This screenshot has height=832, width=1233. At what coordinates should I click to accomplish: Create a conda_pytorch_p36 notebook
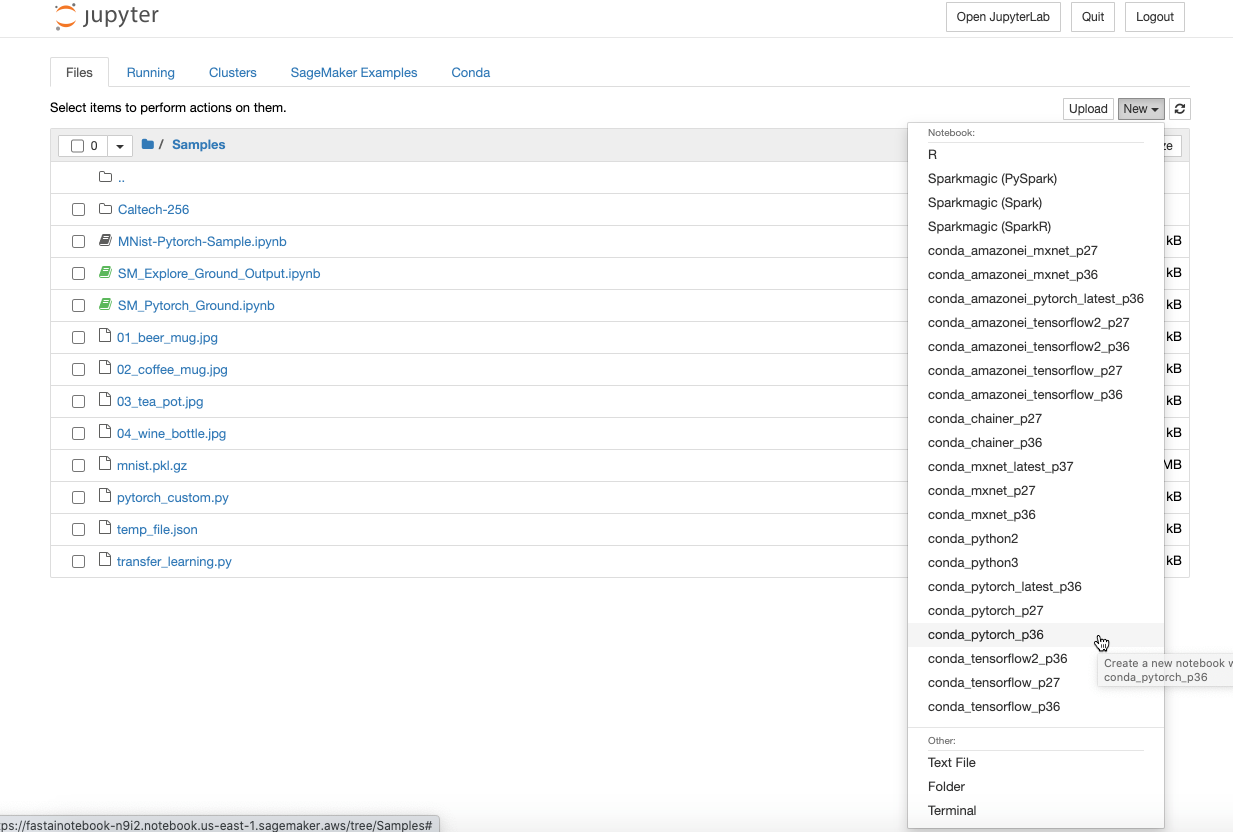(1036, 635)
